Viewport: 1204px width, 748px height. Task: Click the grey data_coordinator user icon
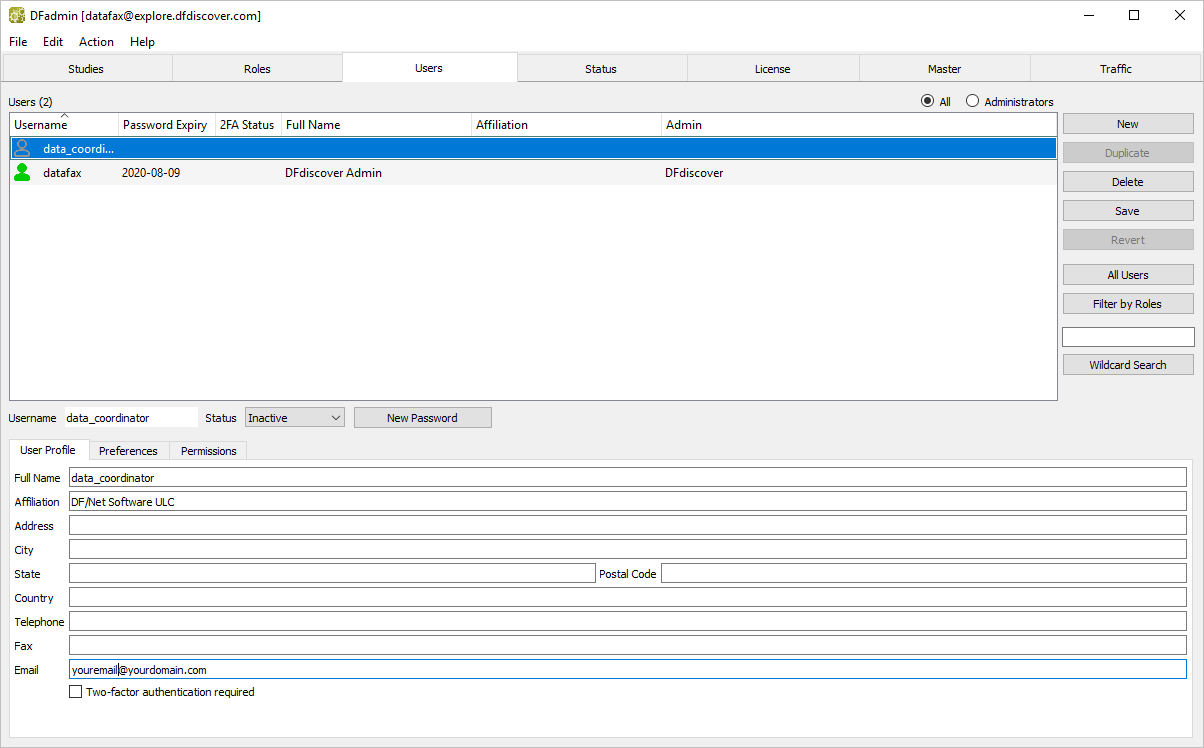[22, 148]
